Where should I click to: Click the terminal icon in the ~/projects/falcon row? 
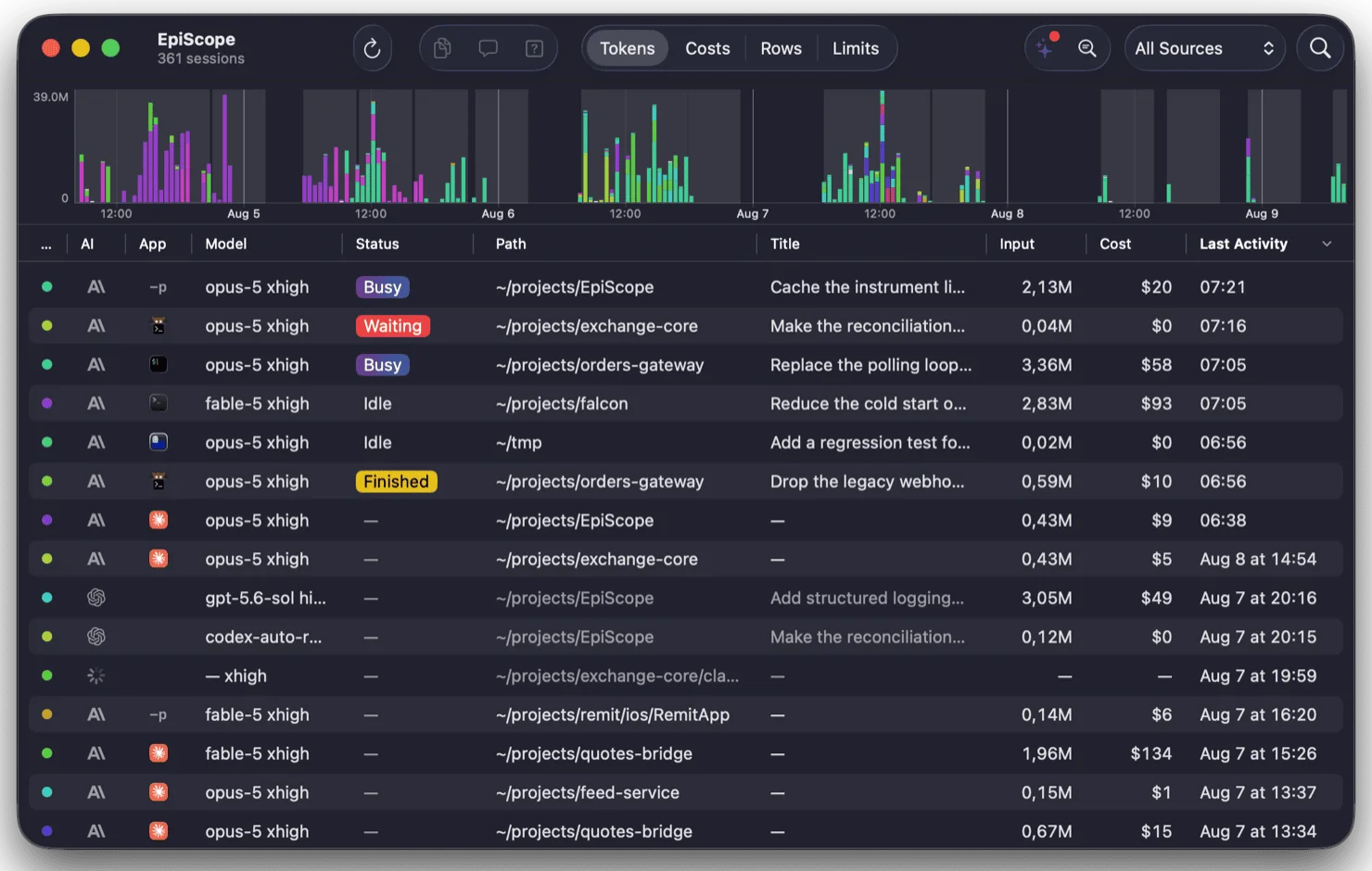point(159,404)
